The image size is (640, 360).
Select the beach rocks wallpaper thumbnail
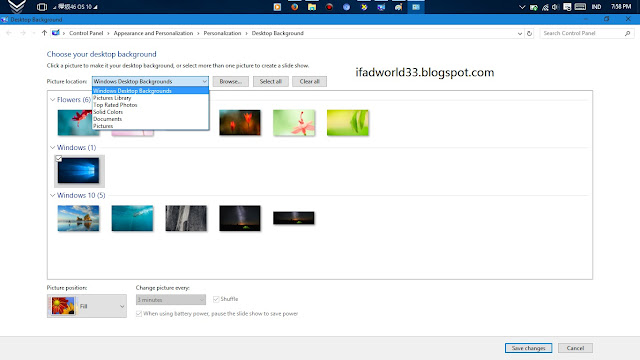tap(78, 218)
